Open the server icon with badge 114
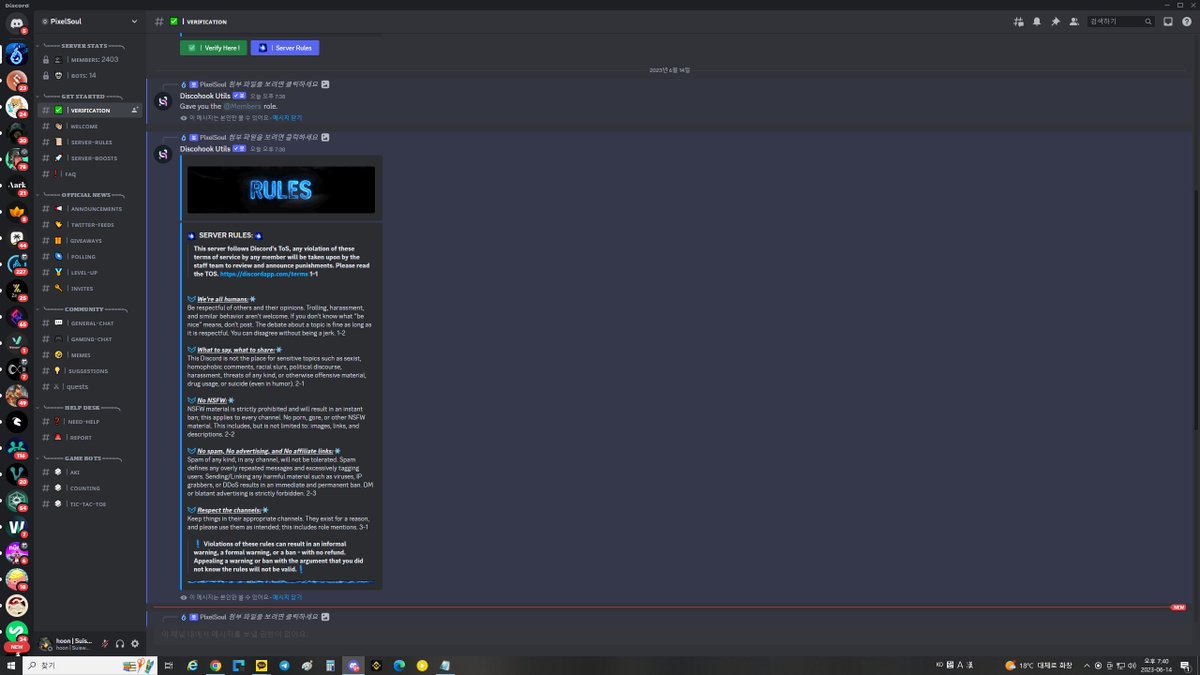This screenshot has height=675, width=1200. click(x=17, y=448)
